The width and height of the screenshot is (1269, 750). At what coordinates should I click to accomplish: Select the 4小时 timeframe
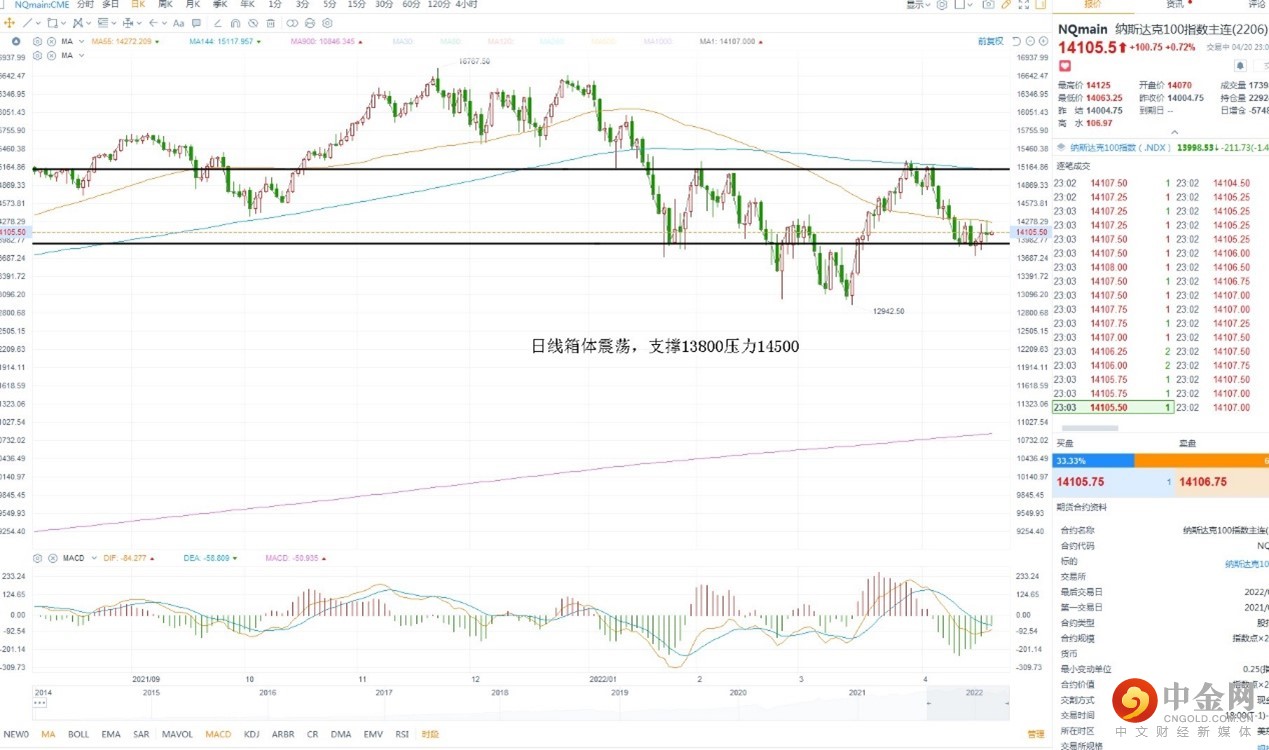tap(465, 5)
